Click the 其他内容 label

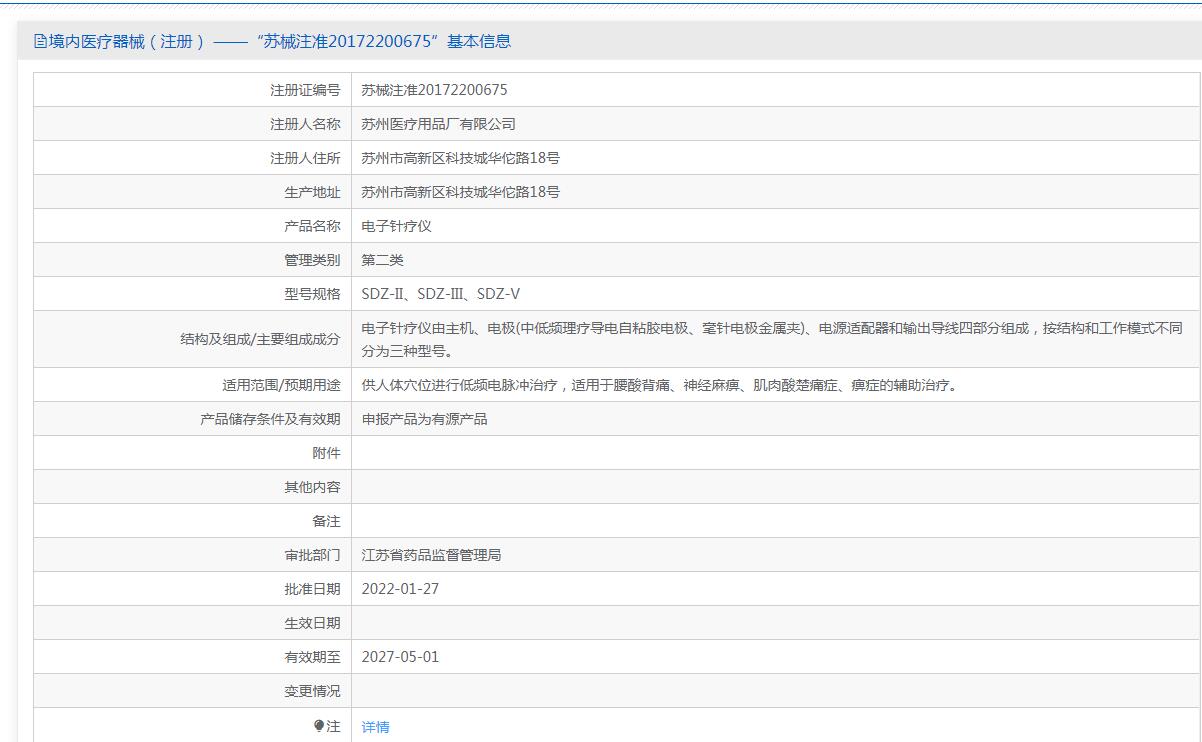(312, 487)
